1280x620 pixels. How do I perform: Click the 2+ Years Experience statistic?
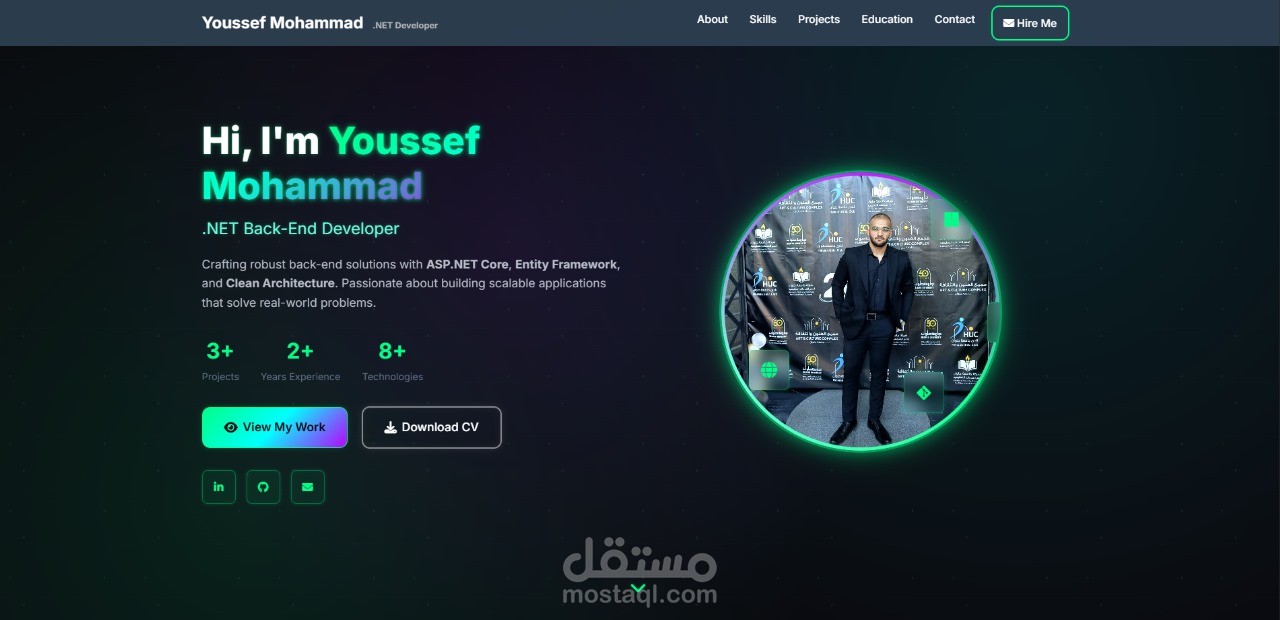pos(300,361)
